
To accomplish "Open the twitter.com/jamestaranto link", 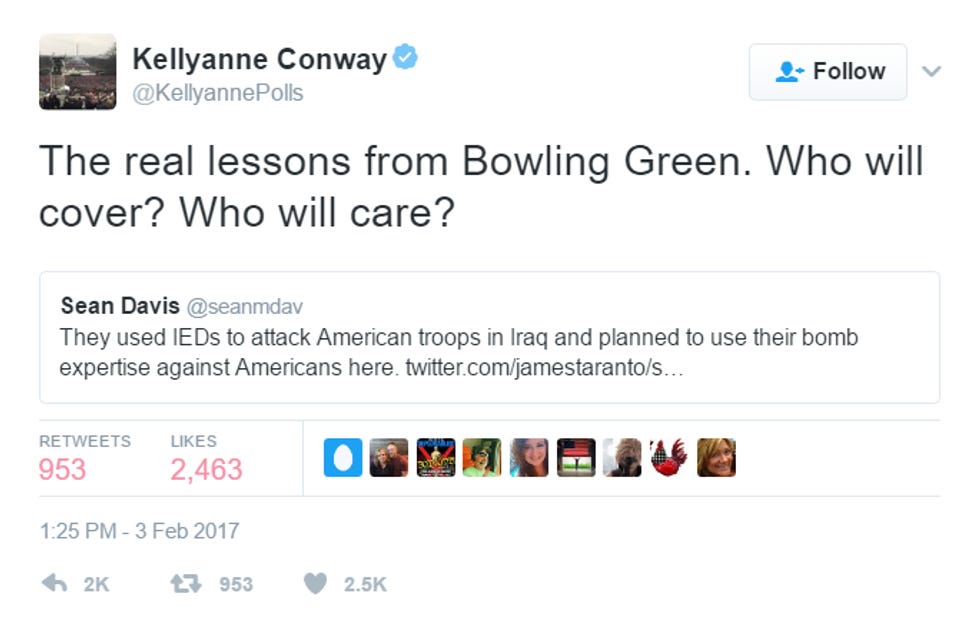I will (x=544, y=367).
